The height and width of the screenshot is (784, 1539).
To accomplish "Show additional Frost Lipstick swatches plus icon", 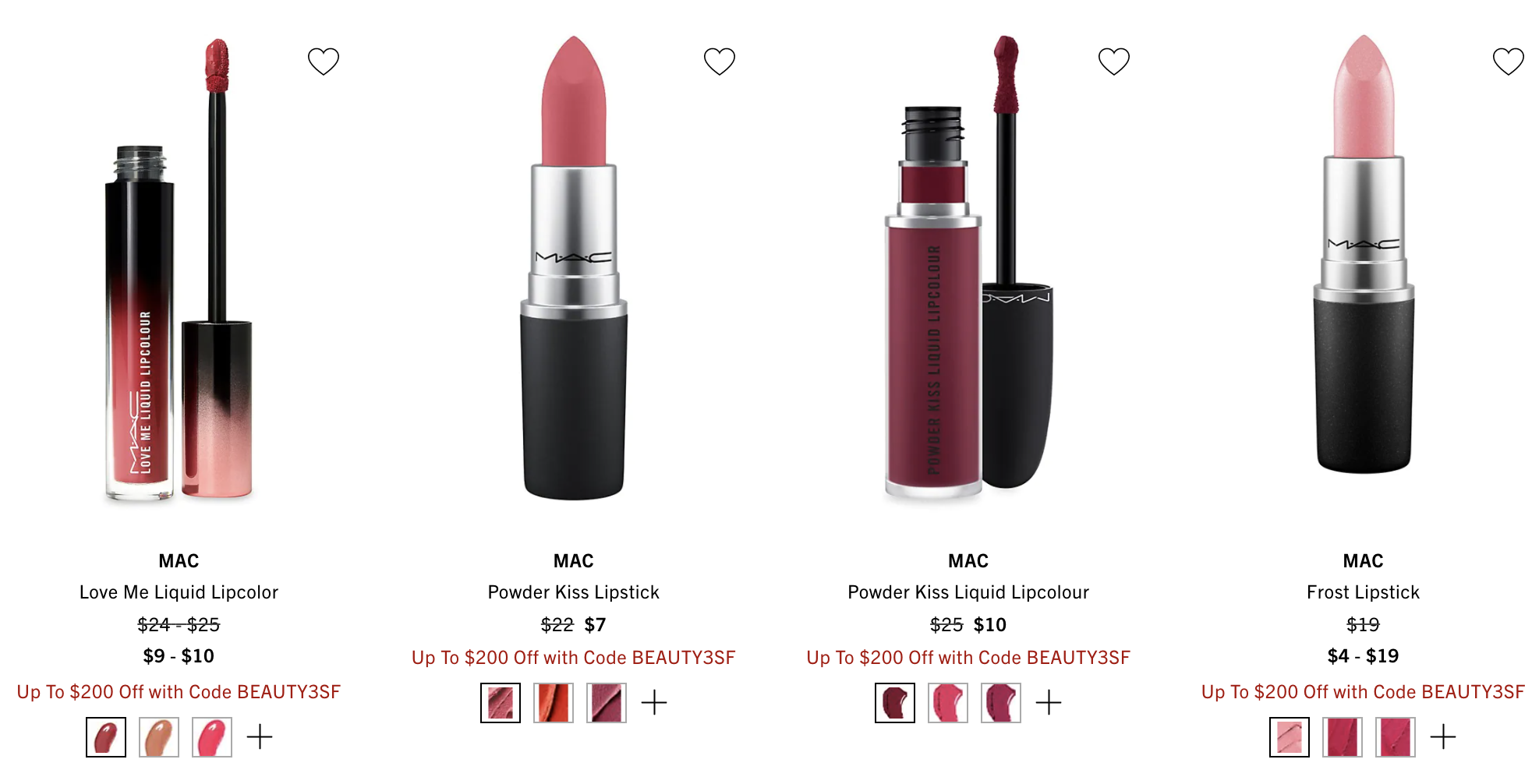I will coord(1443,736).
